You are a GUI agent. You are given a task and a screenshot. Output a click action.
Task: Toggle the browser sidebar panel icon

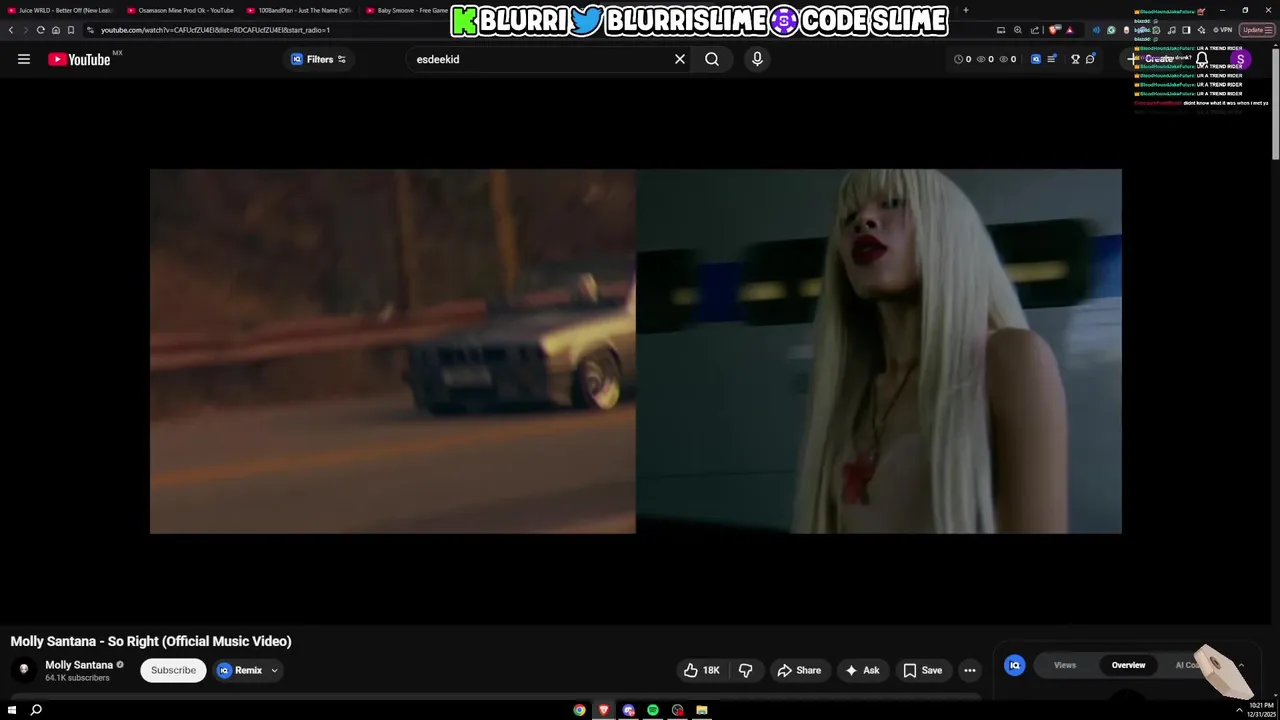pyautogui.click(x=1186, y=30)
